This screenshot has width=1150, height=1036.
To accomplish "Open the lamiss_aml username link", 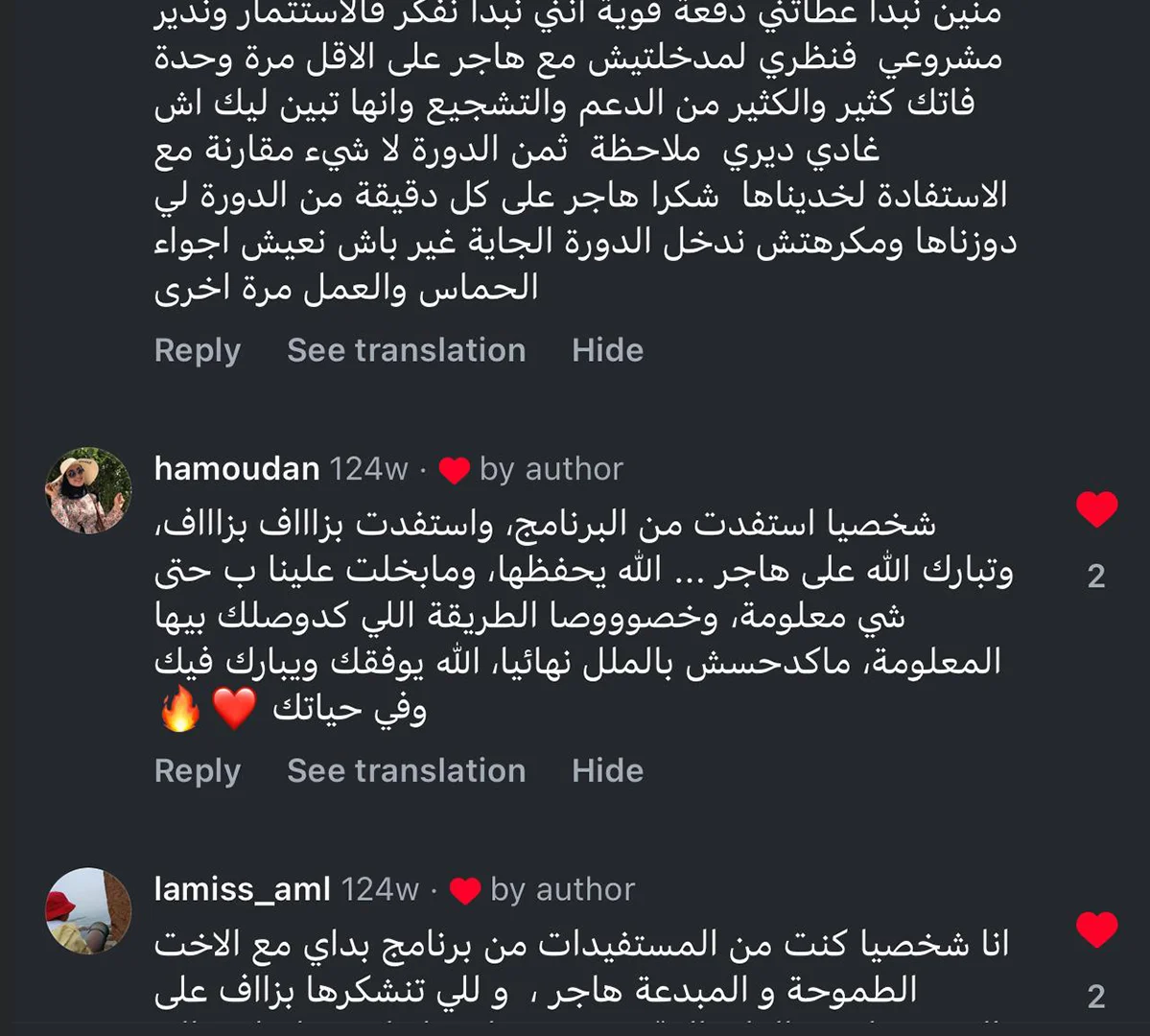I will coord(242,890).
